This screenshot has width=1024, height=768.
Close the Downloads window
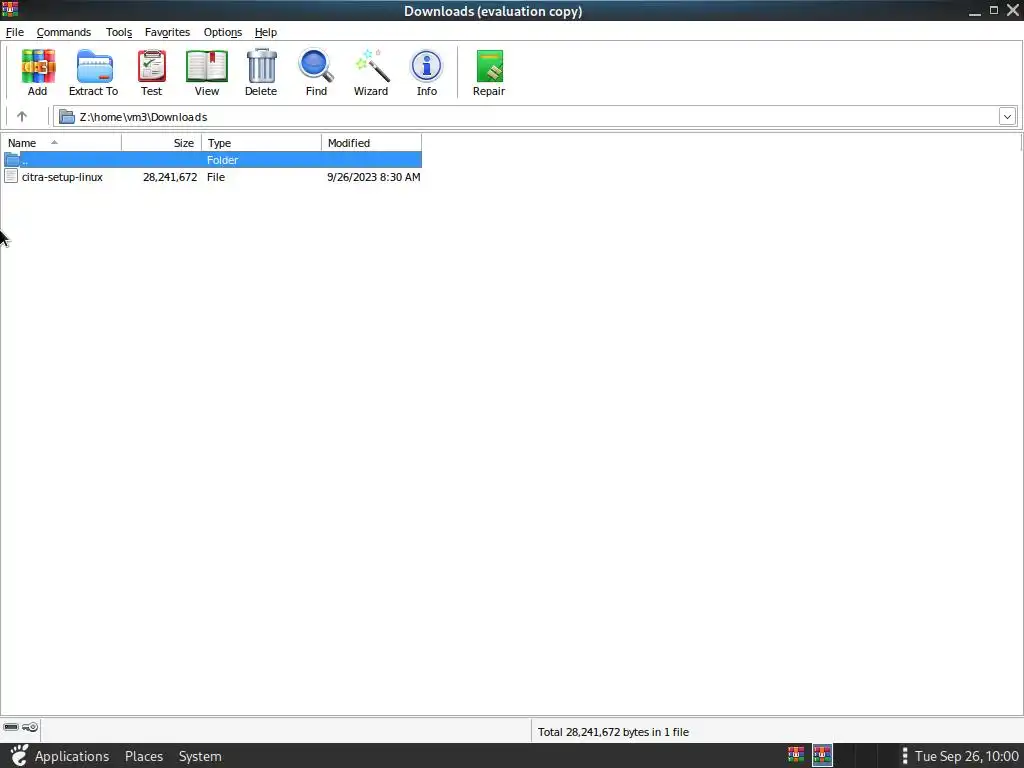click(1013, 10)
